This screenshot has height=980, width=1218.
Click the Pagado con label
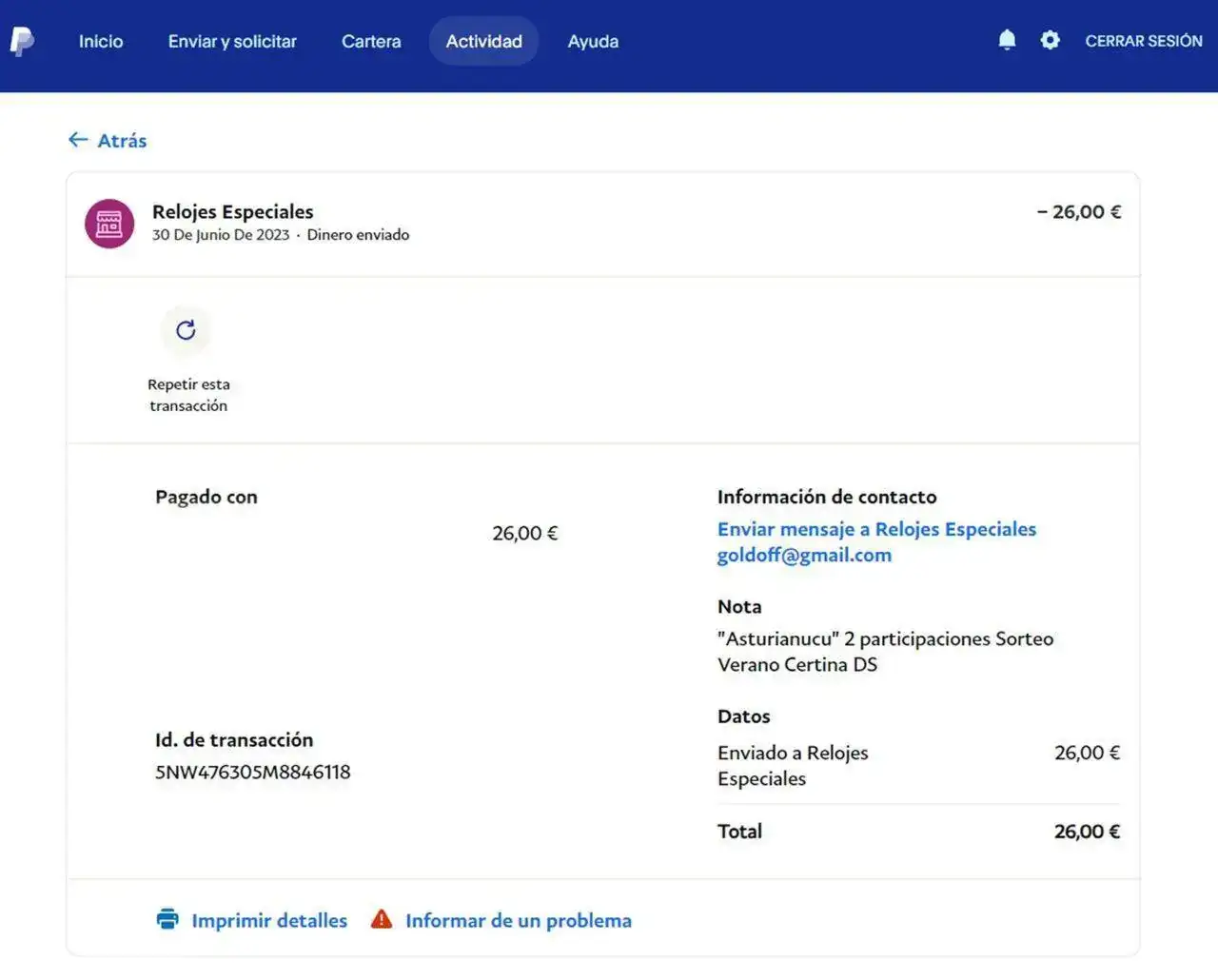click(x=206, y=497)
